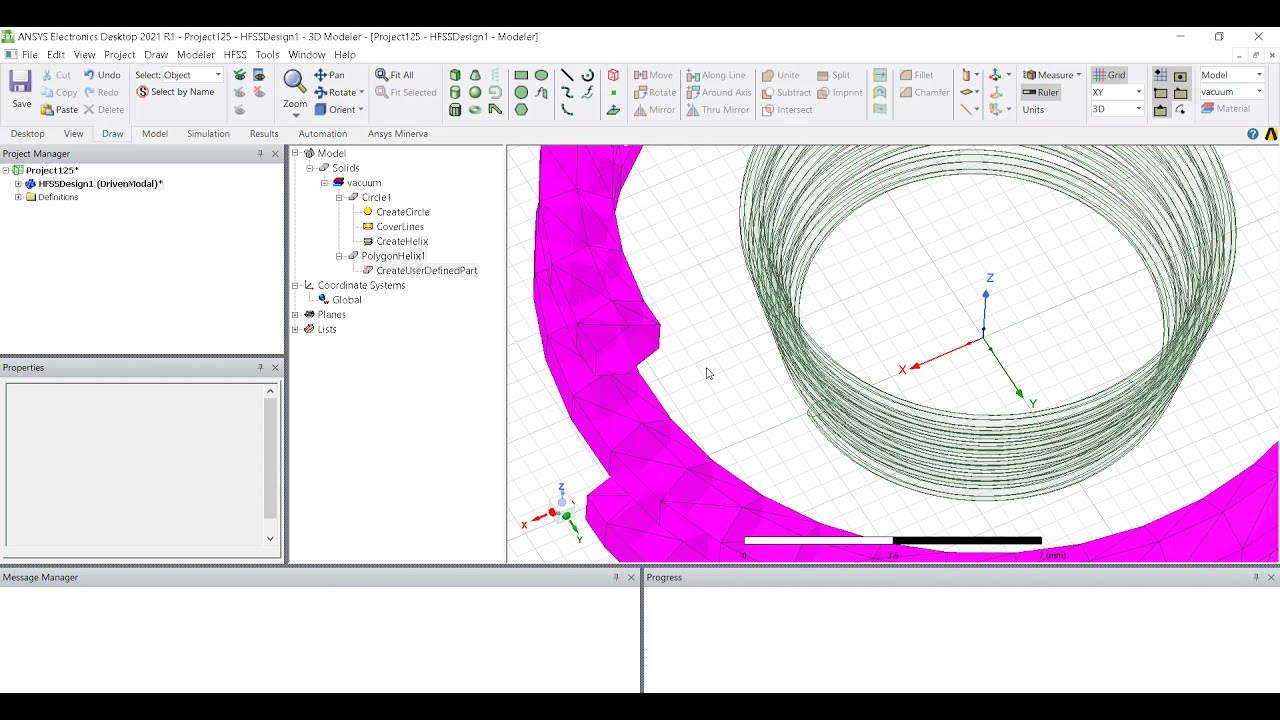This screenshot has height=720, width=1280.
Task: Switch to the Results ribbon tab
Action: pos(264,134)
